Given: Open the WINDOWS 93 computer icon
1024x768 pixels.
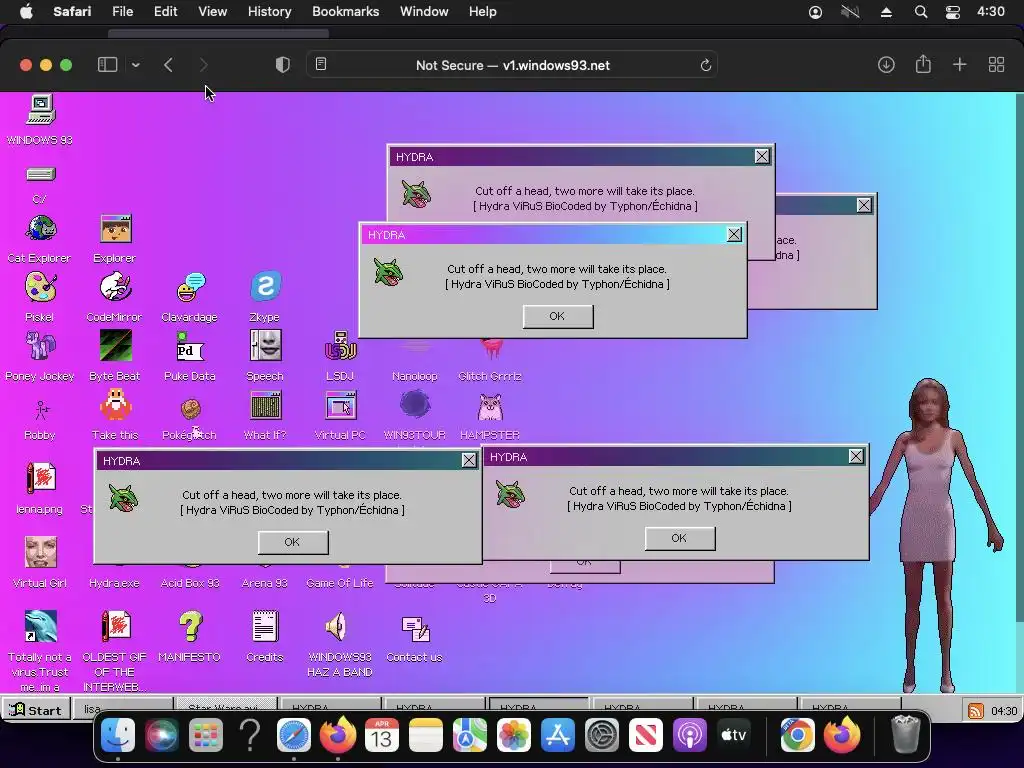Looking at the screenshot, I should [40, 110].
